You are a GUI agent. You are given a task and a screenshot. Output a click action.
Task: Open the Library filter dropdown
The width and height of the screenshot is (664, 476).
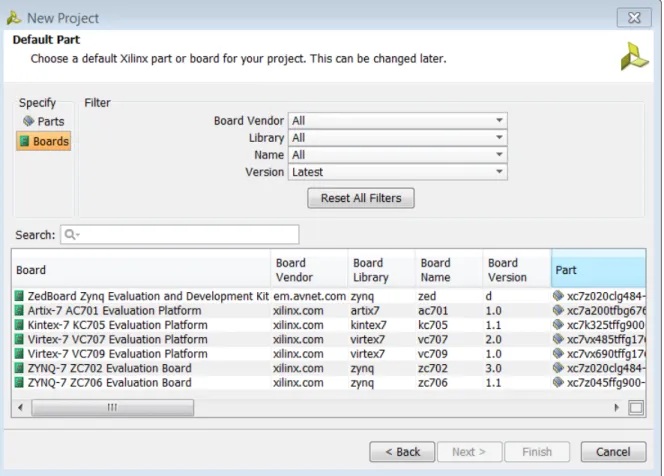coord(398,138)
